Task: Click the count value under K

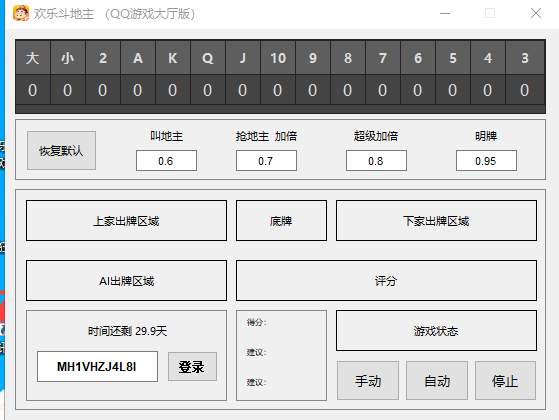Action: click(173, 90)
